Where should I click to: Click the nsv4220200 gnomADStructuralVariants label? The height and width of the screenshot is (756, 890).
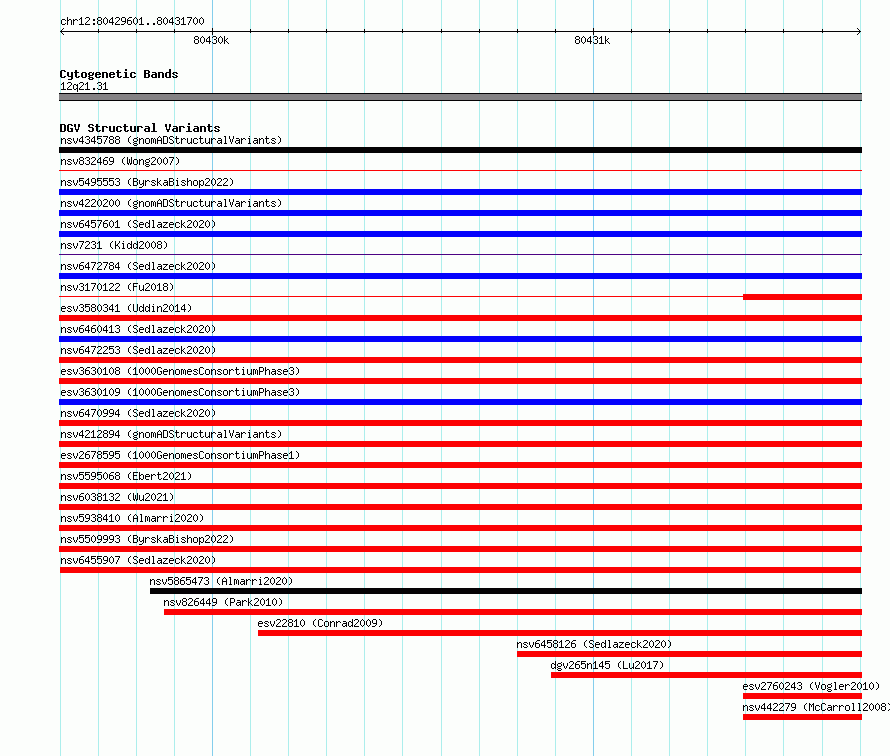(x=171, y=203)
